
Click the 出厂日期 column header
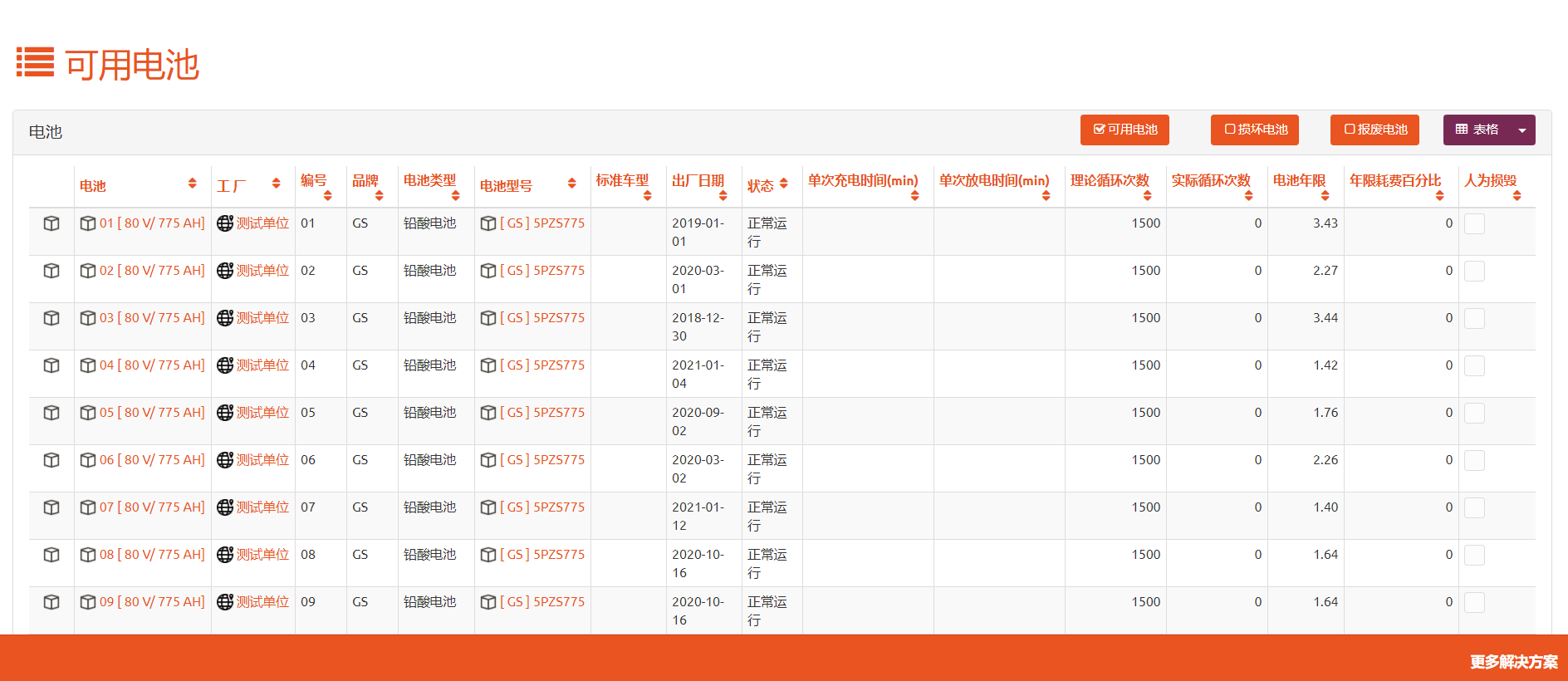(x=698, y=181)
